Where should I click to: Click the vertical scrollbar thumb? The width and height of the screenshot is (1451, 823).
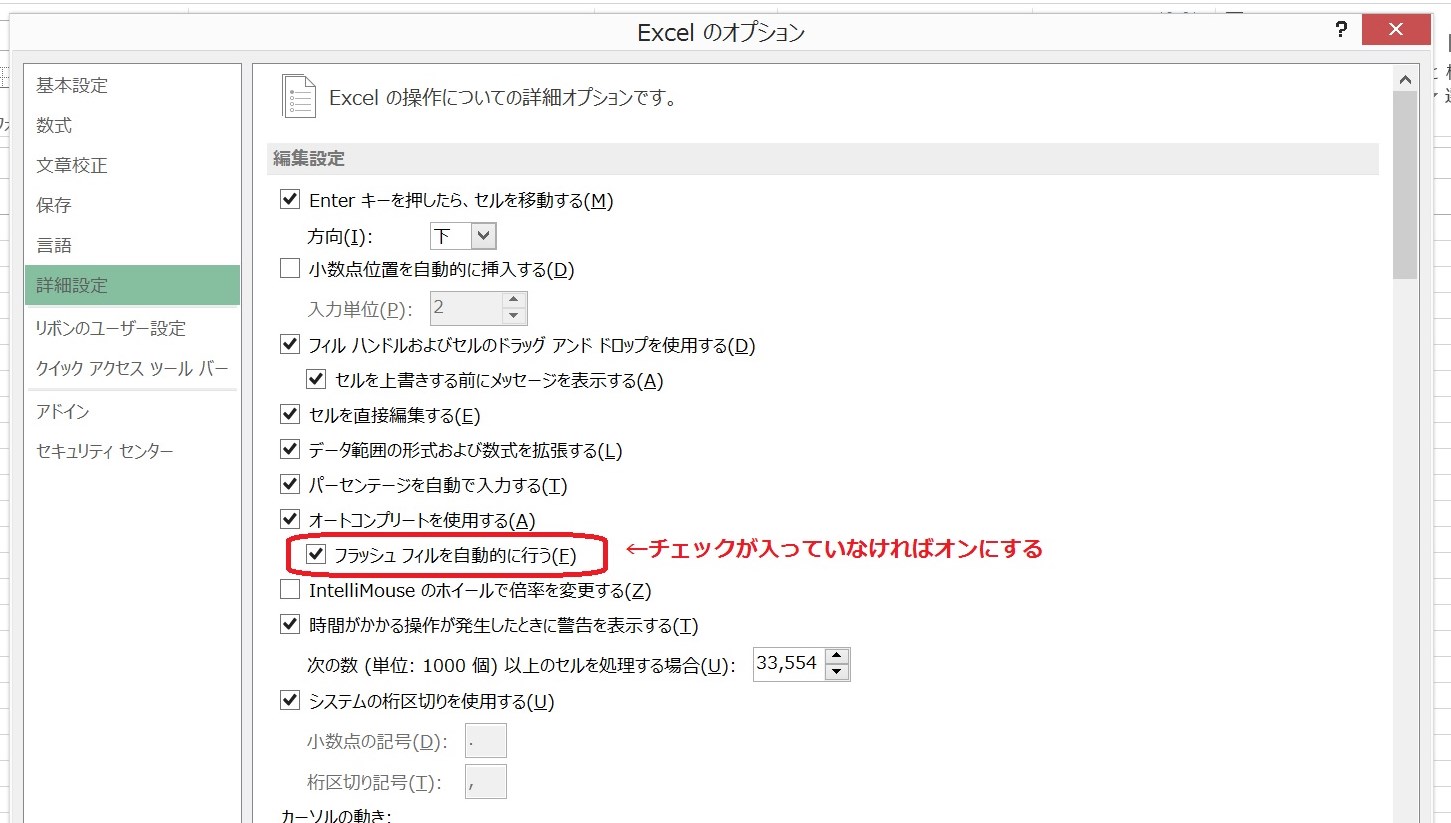(x=1405, y=185)
